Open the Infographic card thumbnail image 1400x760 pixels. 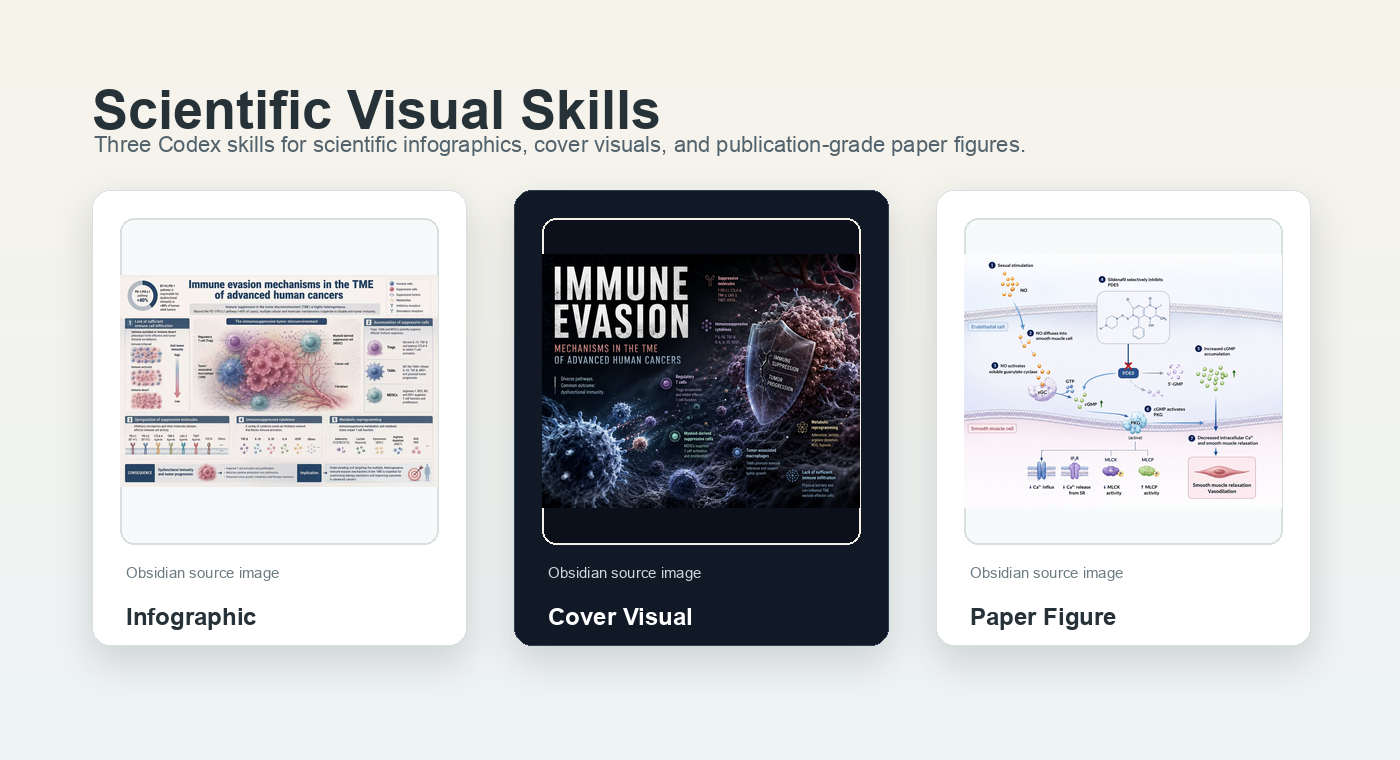point(279,381)
